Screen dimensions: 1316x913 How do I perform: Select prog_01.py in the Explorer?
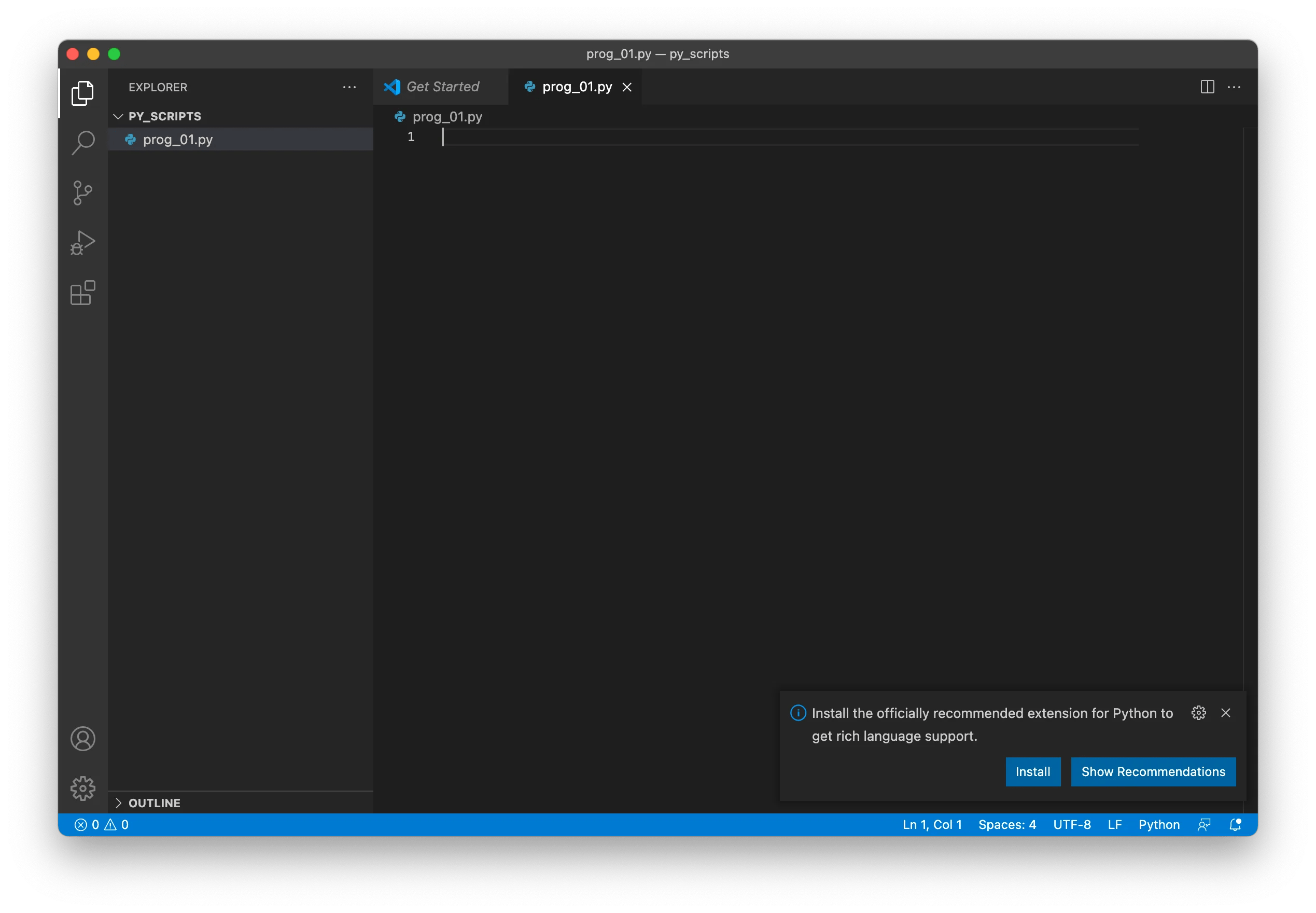point(177,139)
